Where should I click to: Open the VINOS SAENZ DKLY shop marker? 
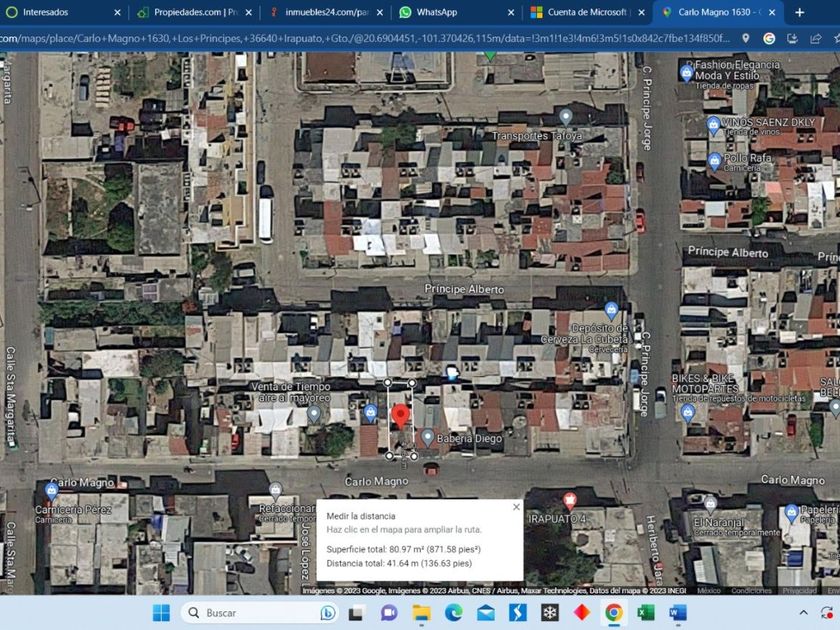(x=713, y=126)
